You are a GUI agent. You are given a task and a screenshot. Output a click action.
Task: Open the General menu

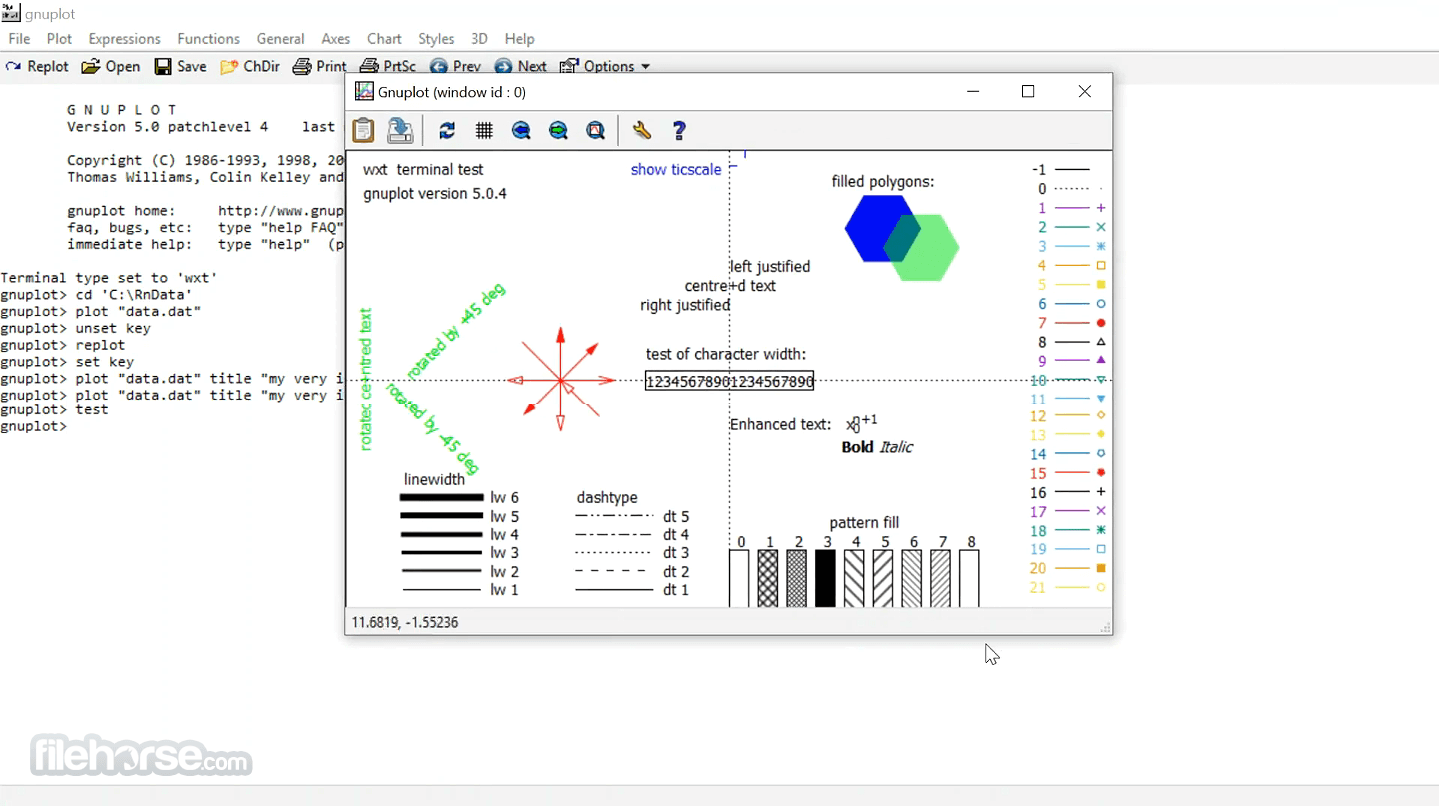tap(280, 39)
